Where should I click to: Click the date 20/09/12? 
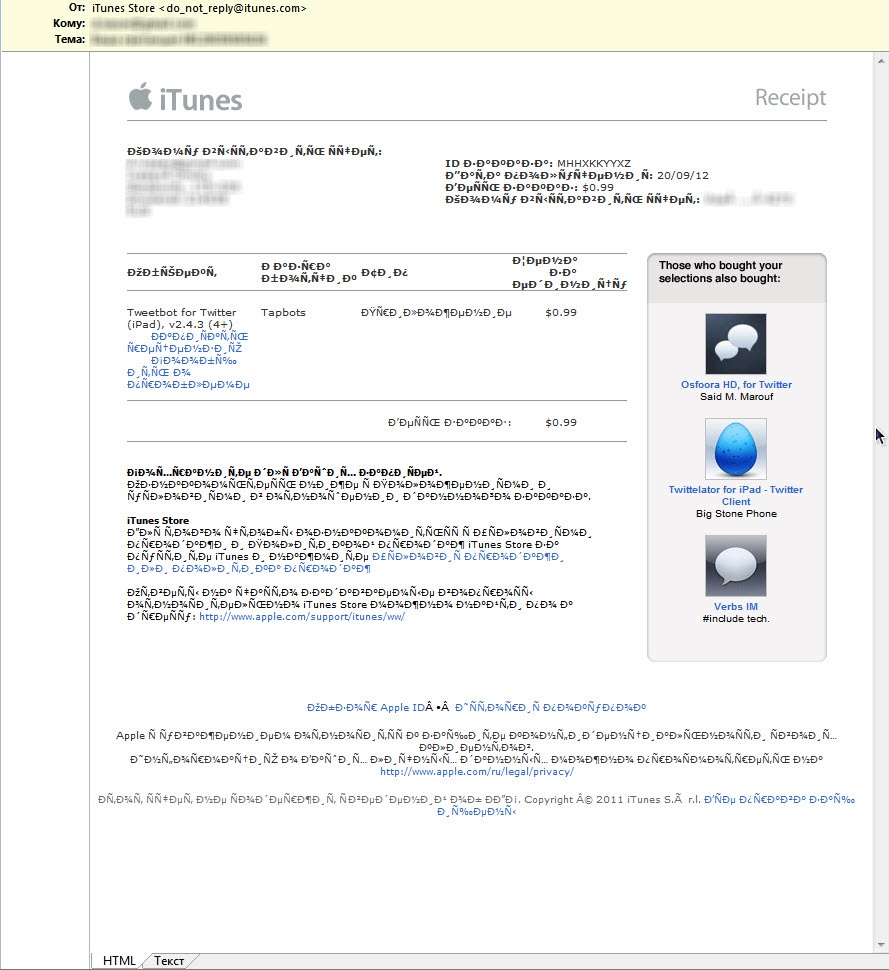pos(682,175)
